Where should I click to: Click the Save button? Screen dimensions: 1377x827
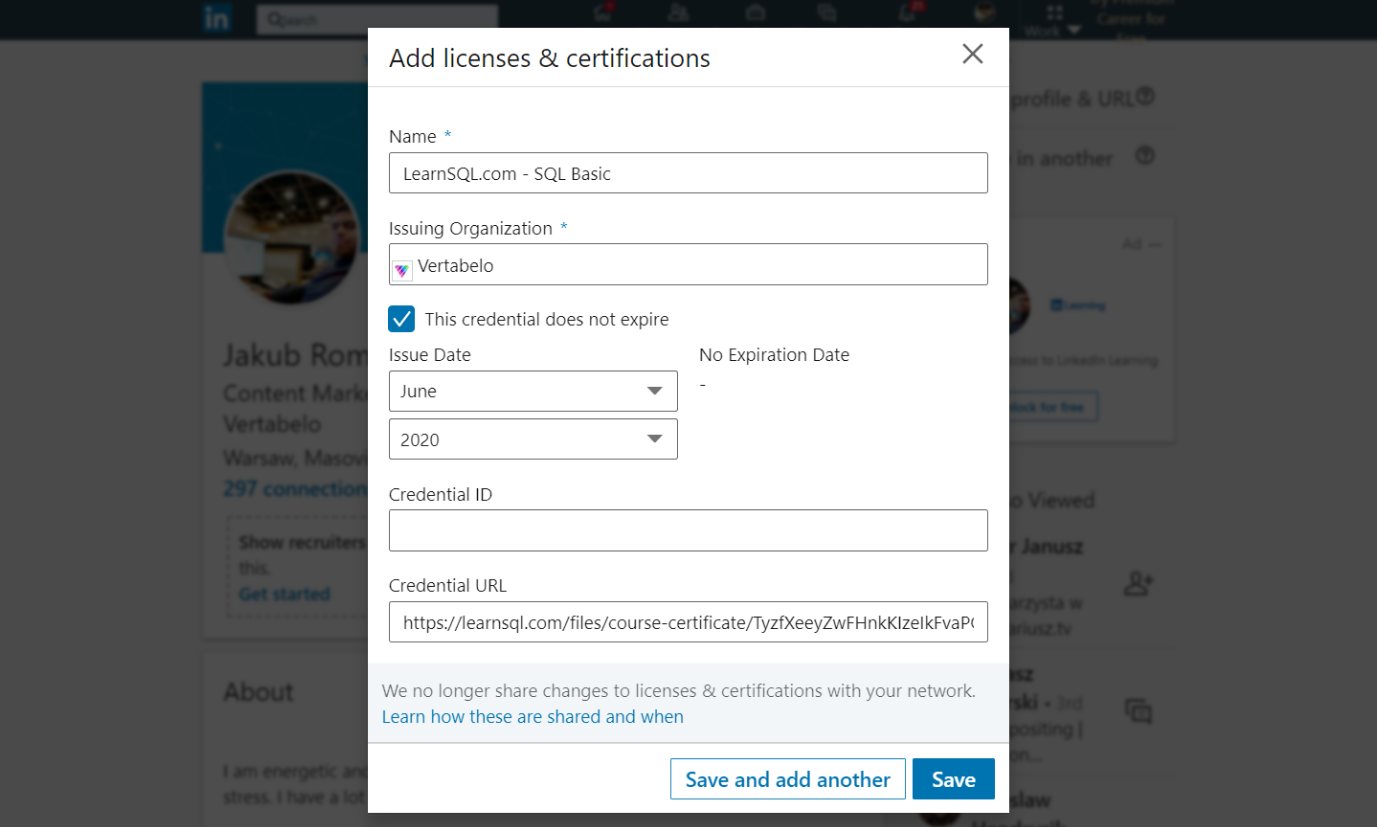(x=953, y=779)
